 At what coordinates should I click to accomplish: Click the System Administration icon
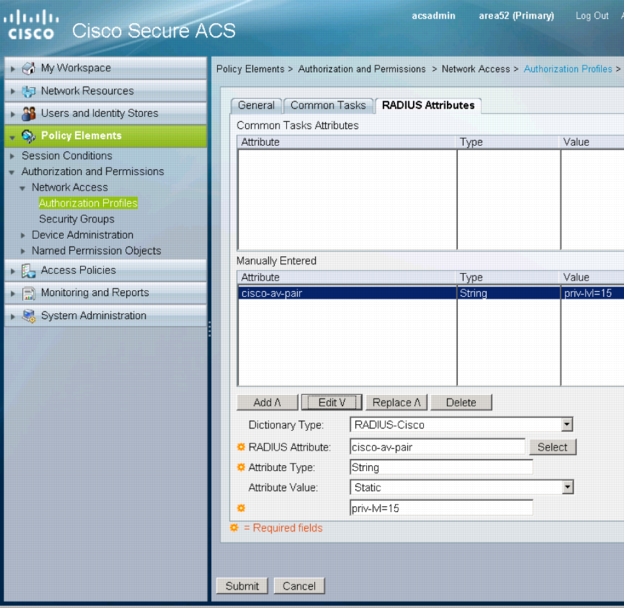[29, 316]
